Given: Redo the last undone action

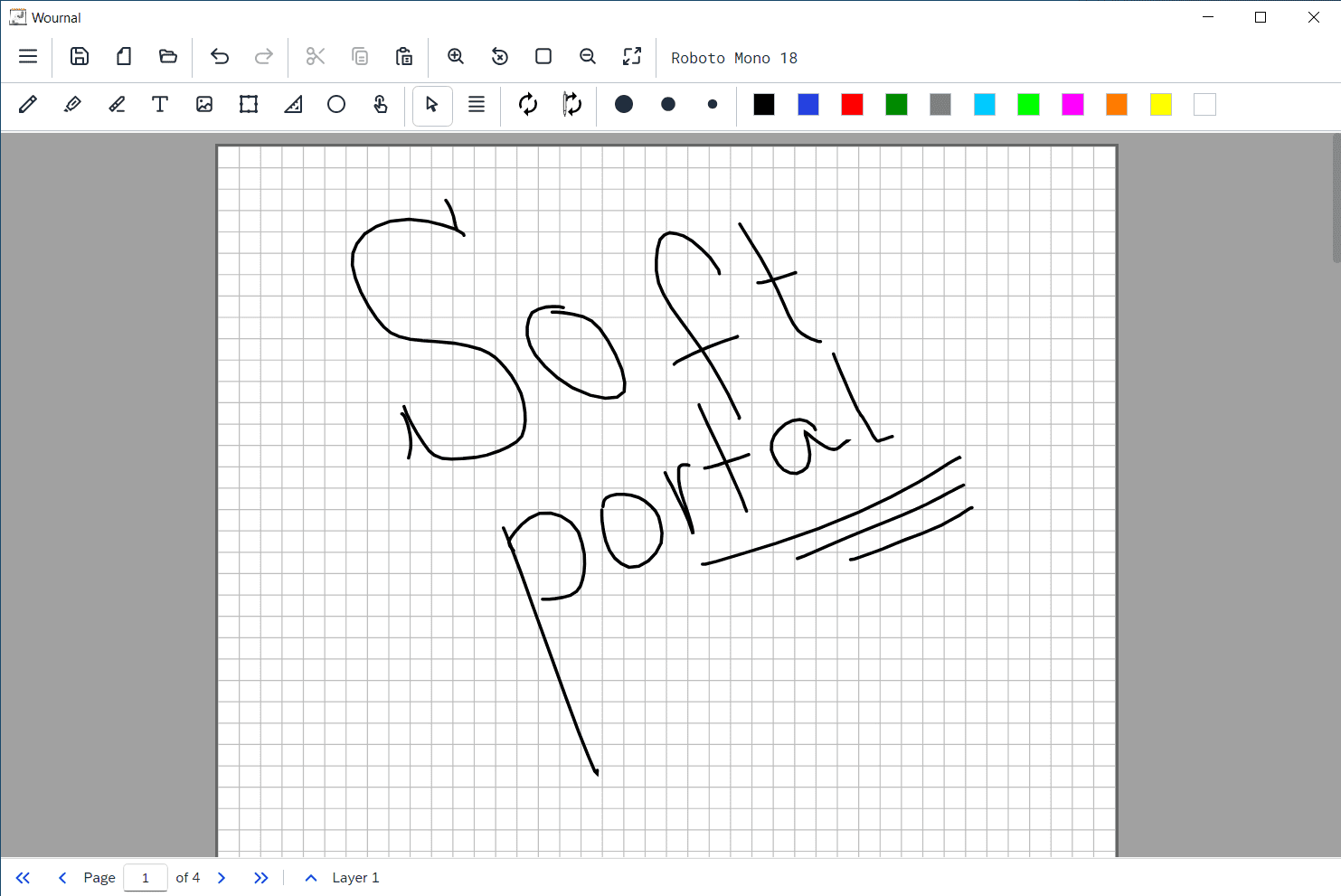Looking at the screenshot, I should point(264,57).
